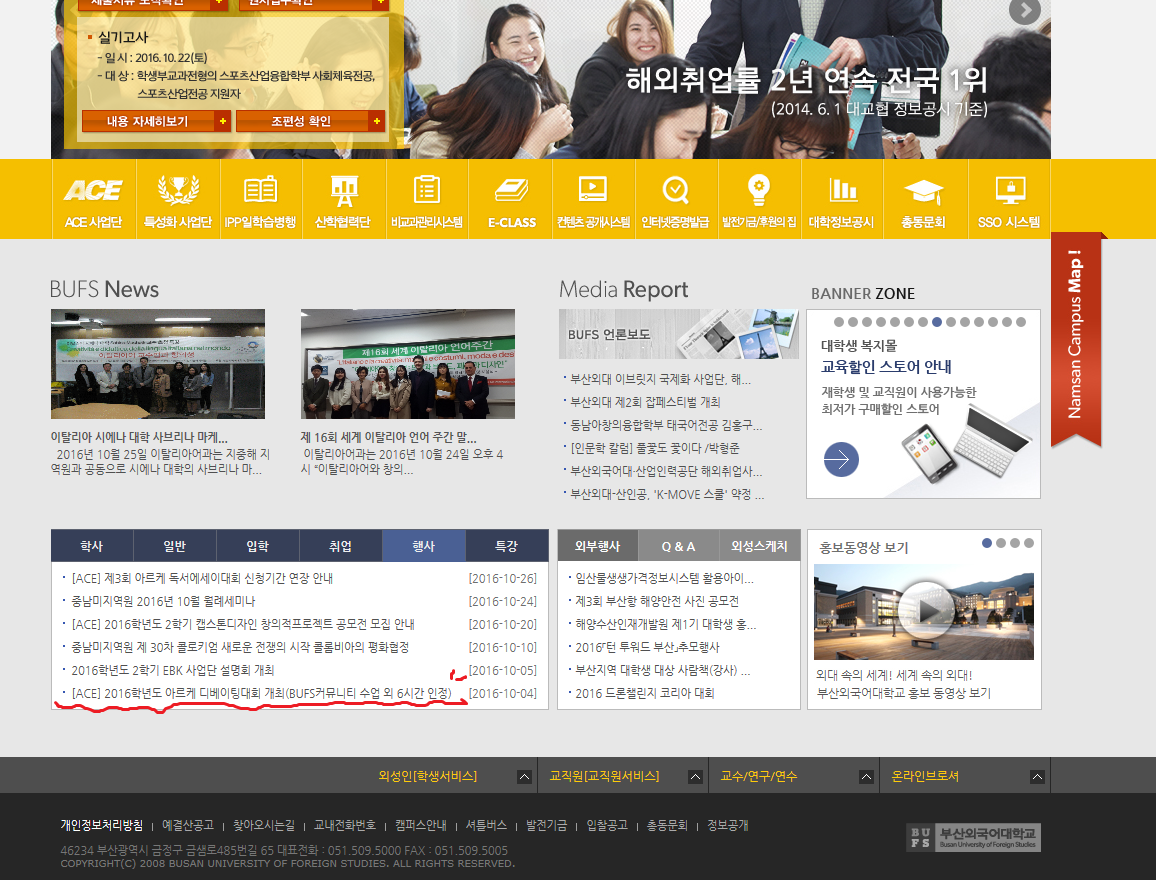Select the second dot in 홍보동영상 보기 panel
The width and height of the screenshot is (1156, 880).
(1001, 543)
